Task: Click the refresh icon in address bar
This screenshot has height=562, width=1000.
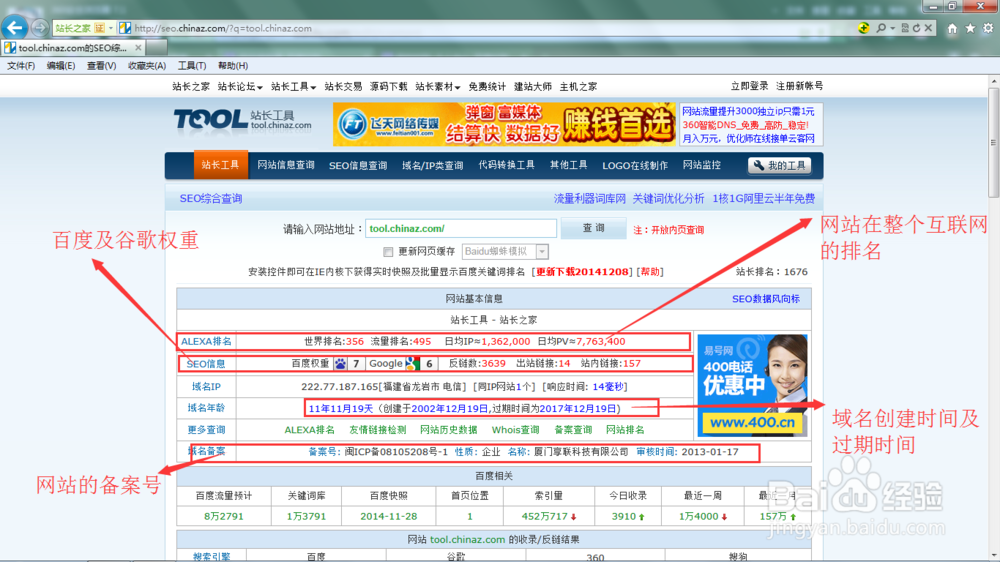Action: tap(916, 28)
